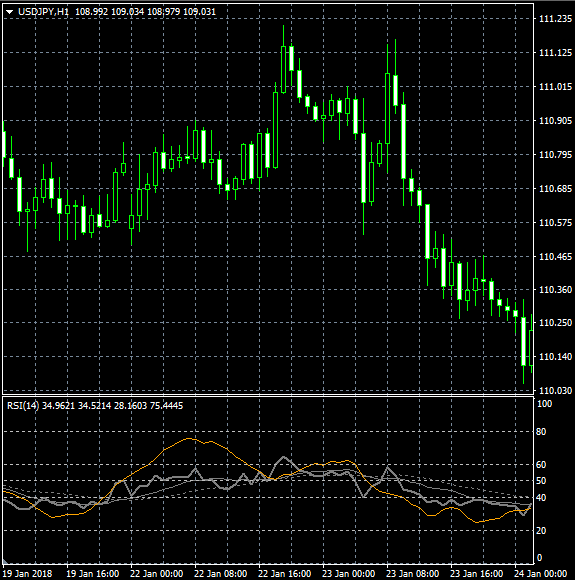Click the chart shift marker at bottom-left corner

(5, 561)
